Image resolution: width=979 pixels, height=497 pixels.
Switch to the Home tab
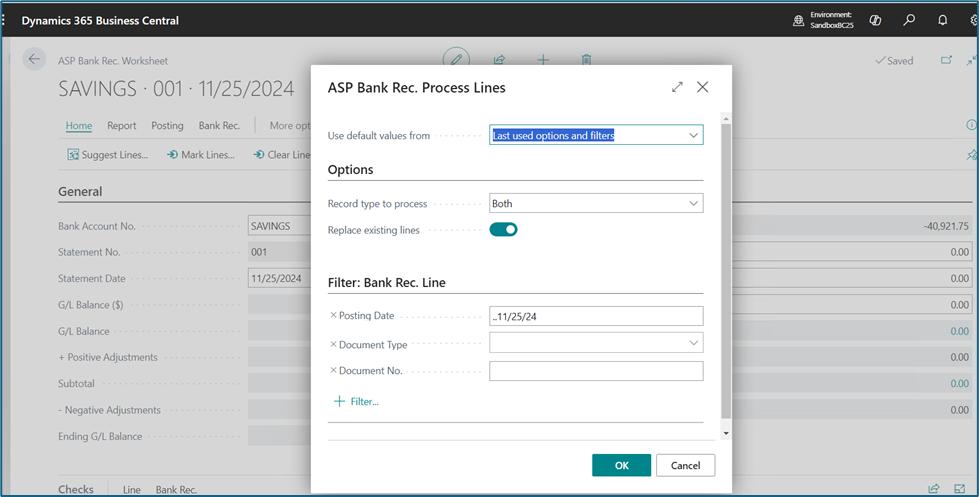click(x=79, y=125)
